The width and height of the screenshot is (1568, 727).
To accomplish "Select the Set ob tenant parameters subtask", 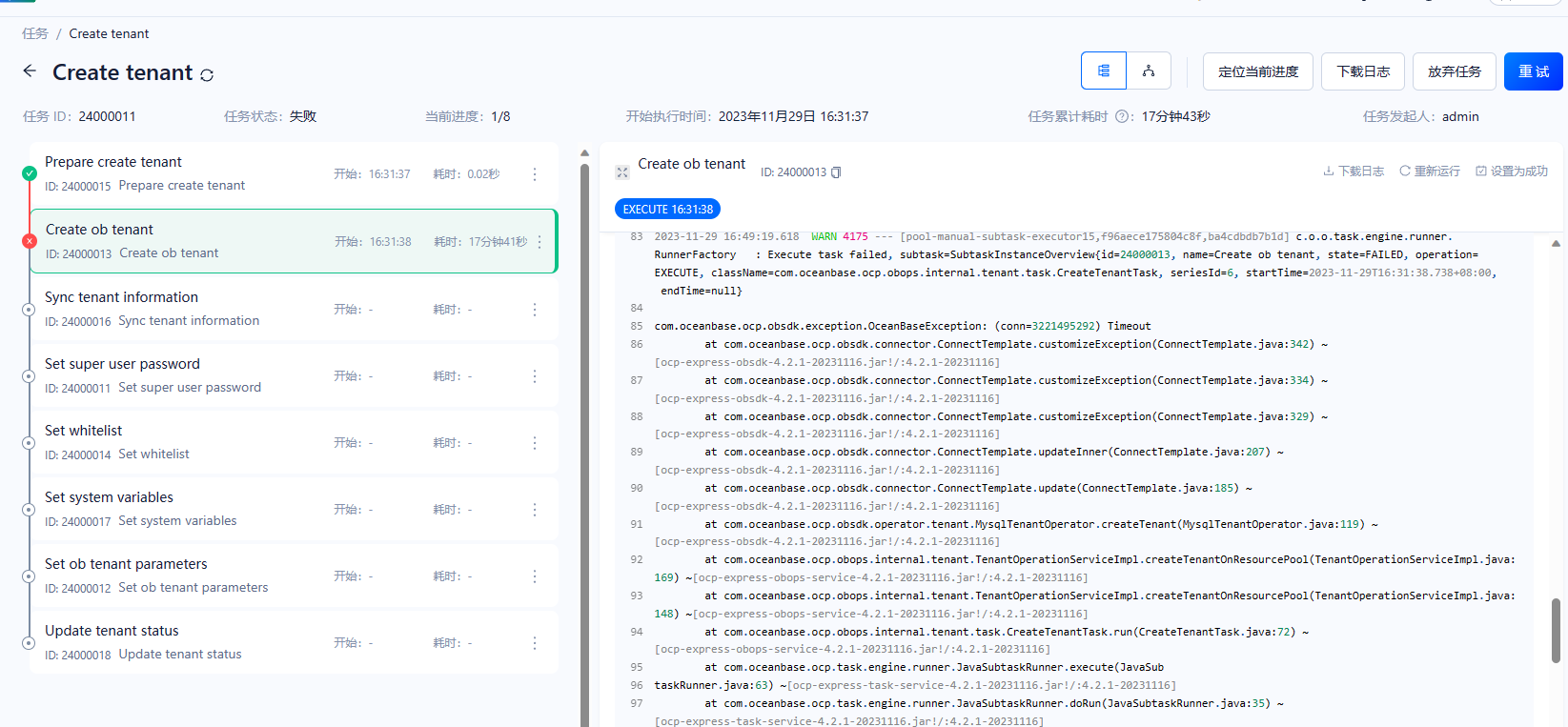I will [x=294, y=576].
